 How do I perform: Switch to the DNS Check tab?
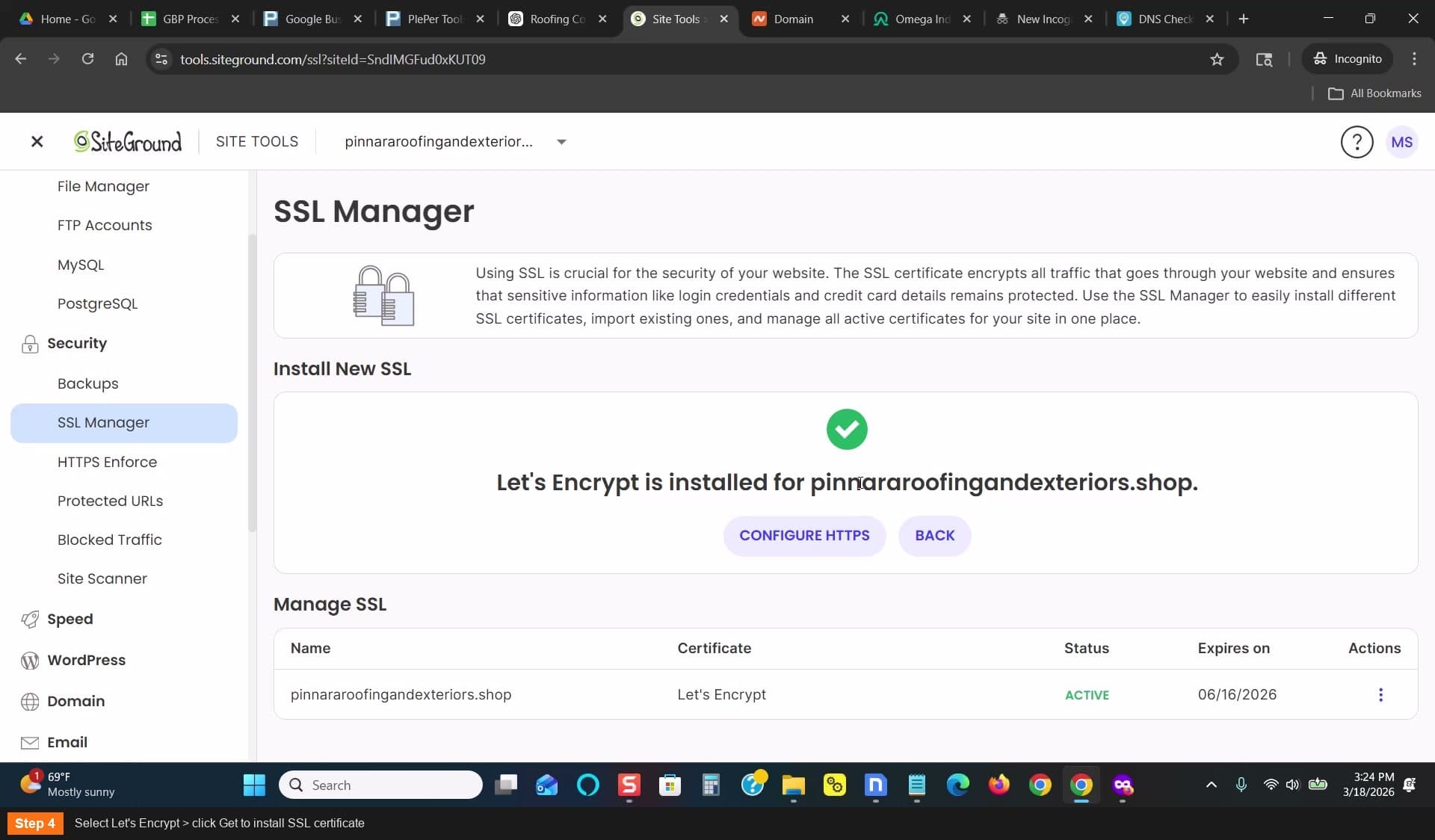1165,19
